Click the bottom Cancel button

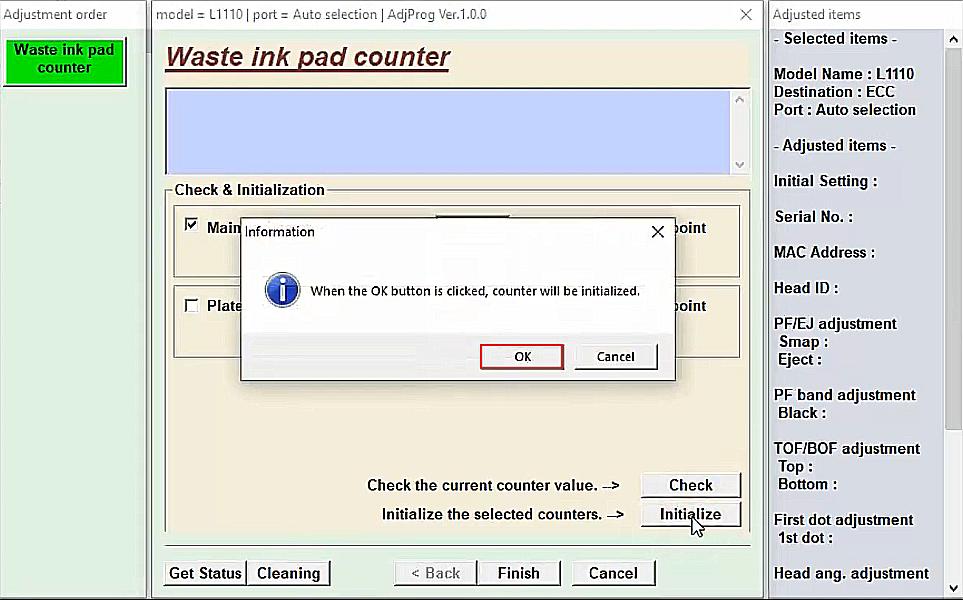613,573
